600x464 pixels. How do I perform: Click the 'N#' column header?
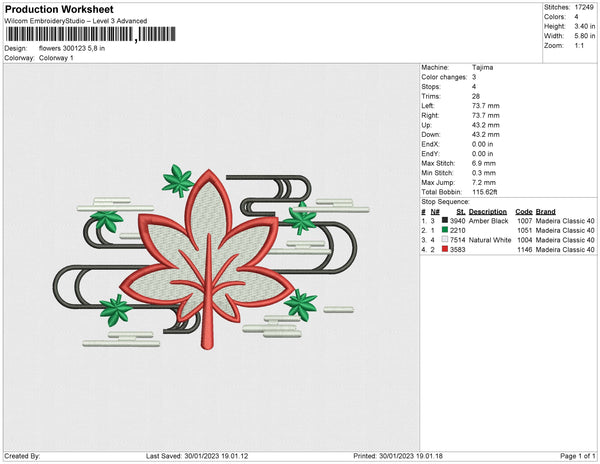435,212
